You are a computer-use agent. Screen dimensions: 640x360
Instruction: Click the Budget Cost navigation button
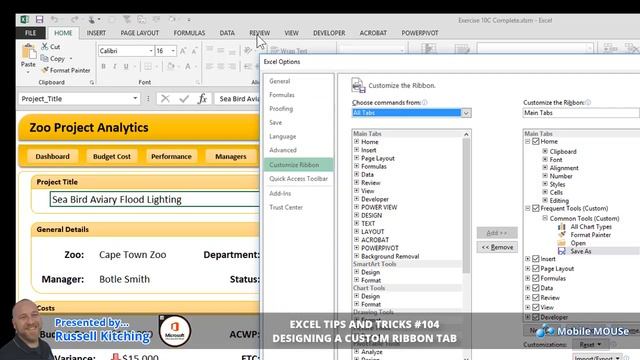[x=112, y=156]
